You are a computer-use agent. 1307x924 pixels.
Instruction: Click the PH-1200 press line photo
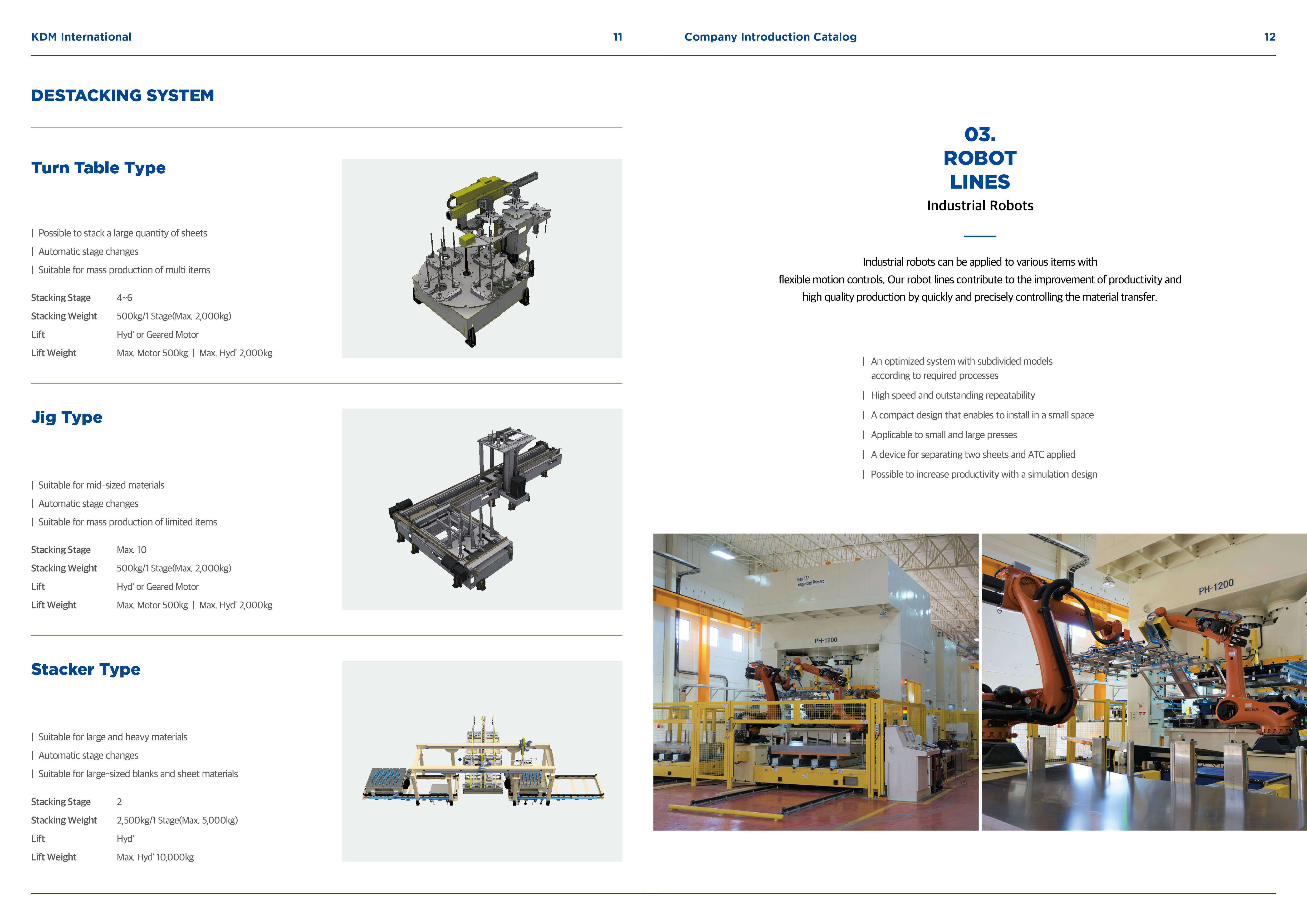point(815,682)
